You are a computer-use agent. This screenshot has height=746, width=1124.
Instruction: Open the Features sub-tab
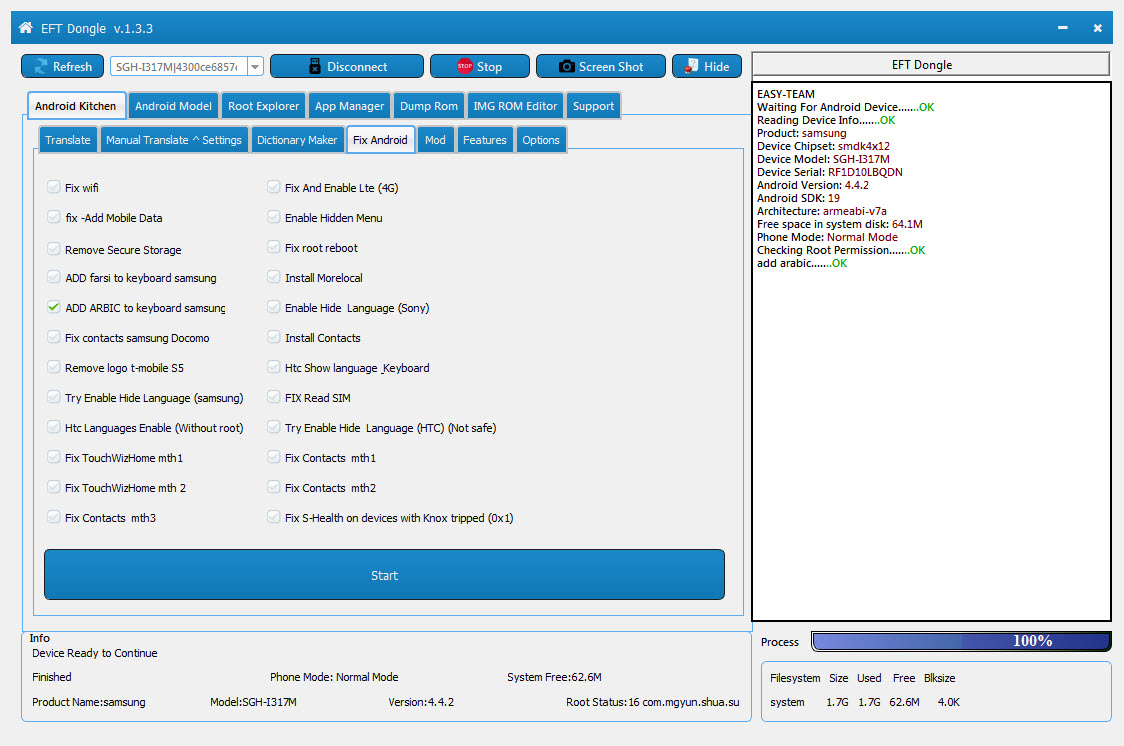point(485,140)
